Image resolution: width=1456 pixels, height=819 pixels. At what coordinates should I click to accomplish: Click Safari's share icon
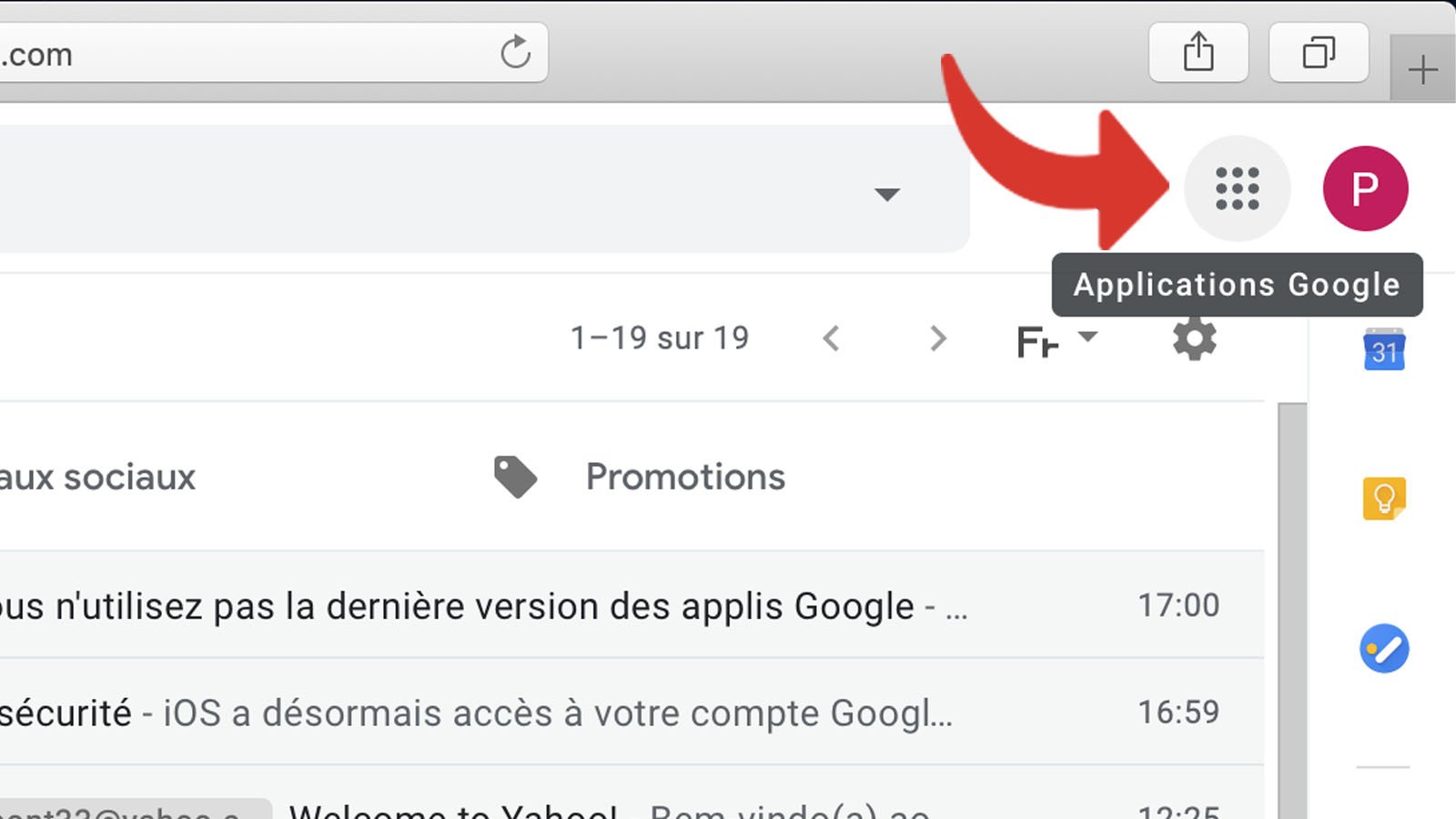pyautogui.click(x=1198, y=52)
